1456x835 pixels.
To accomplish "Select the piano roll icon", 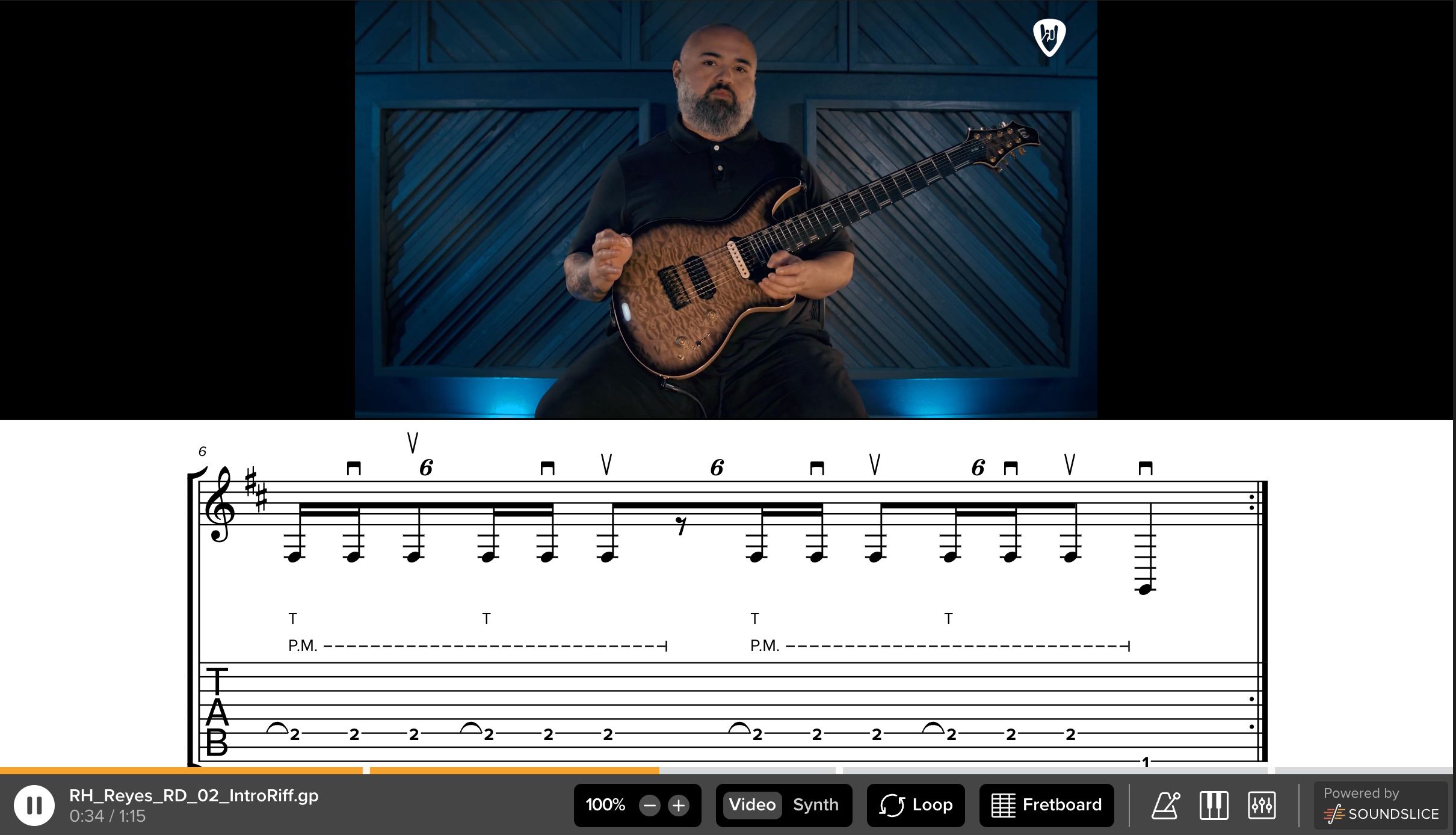I will 1214,805.
